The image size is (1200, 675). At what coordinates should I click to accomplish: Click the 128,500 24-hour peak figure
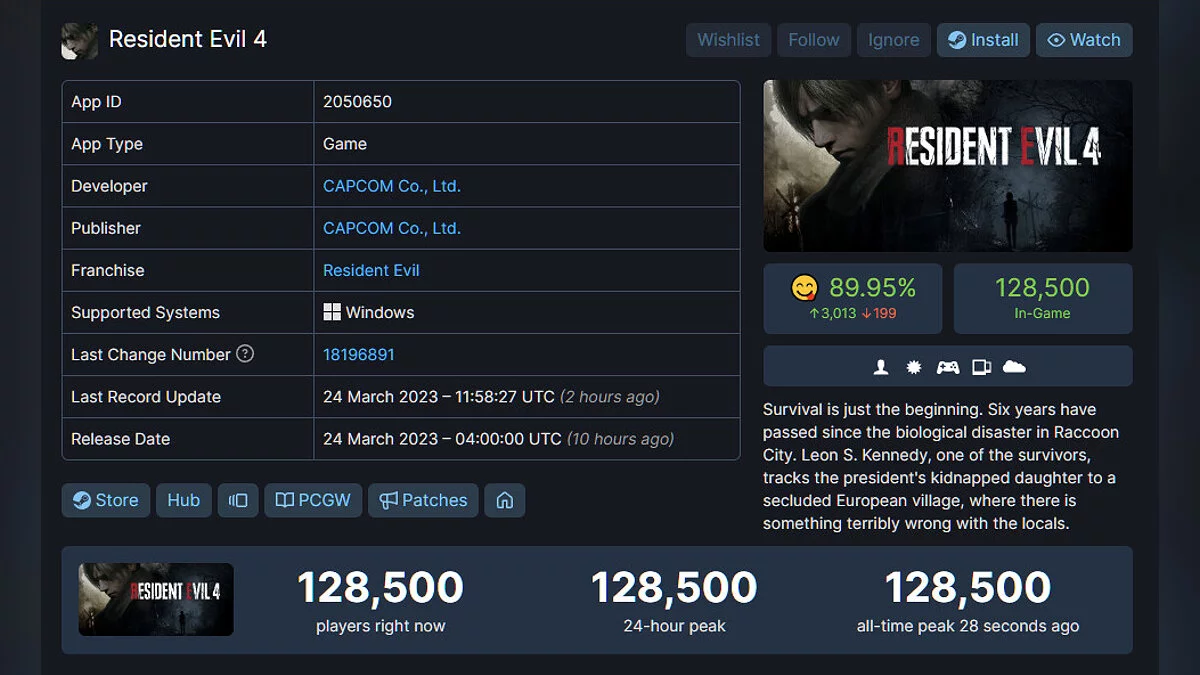pos(674,588)
